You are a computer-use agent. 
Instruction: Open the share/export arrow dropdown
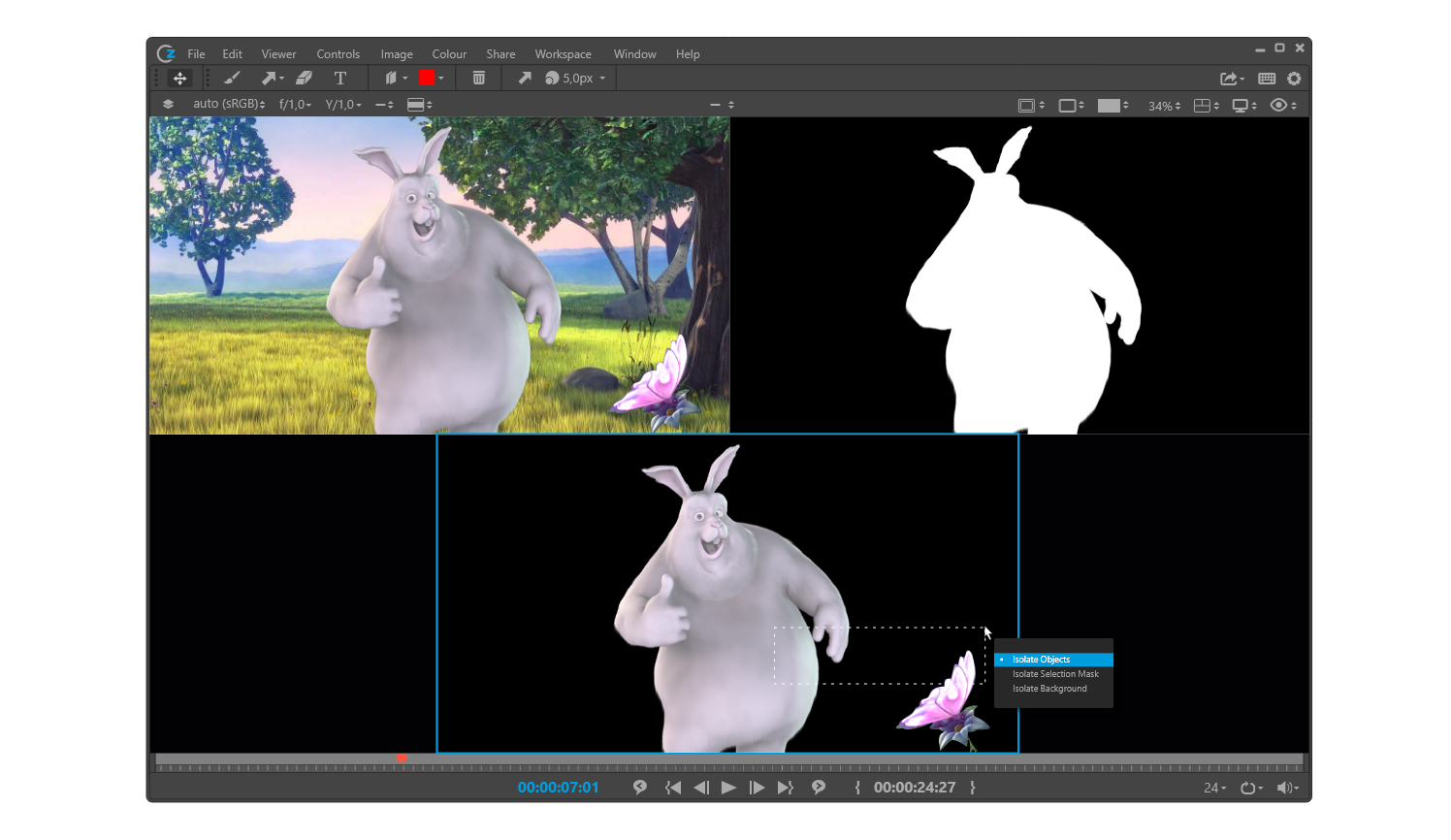point(1232,79)
